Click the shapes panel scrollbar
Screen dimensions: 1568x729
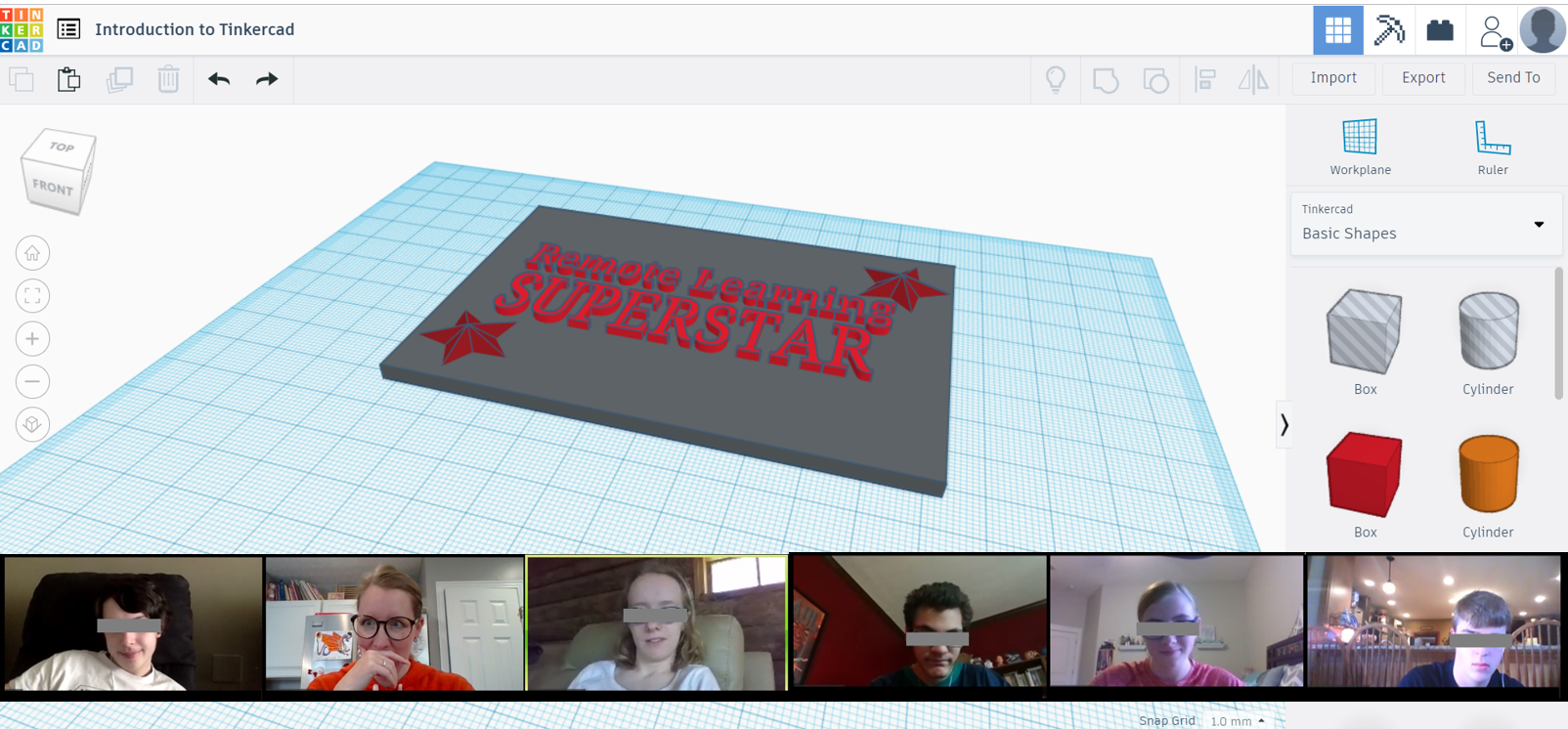point(1558,332)
